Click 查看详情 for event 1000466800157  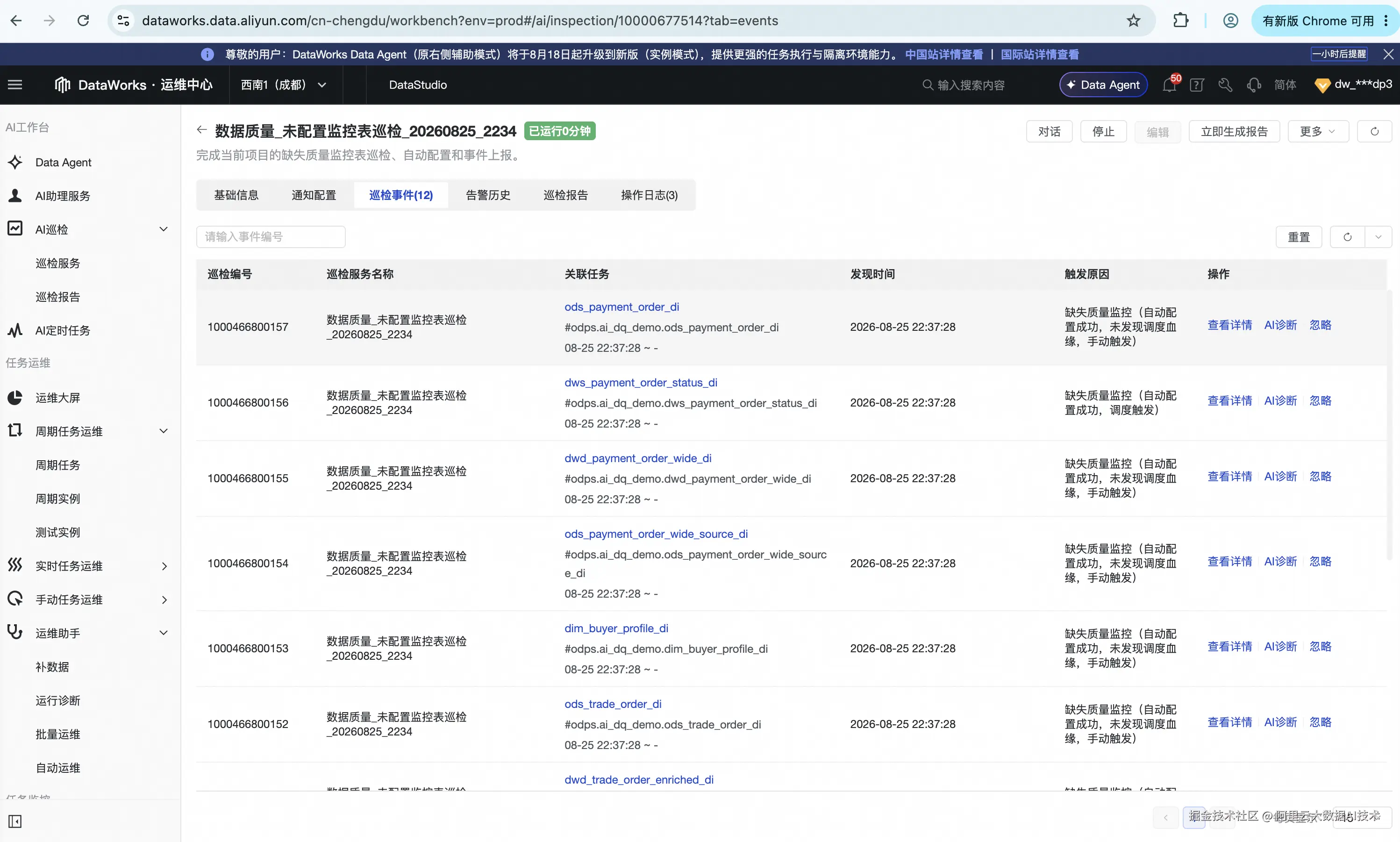tap(1229, 325)
